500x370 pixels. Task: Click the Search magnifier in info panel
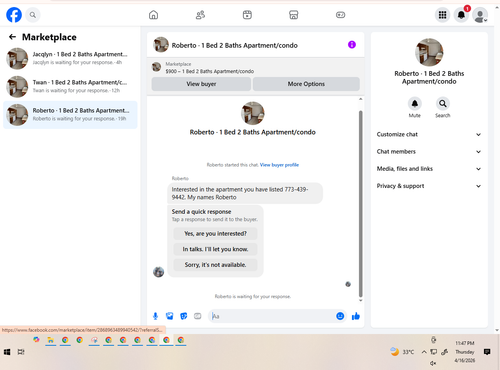pos(443,104)
